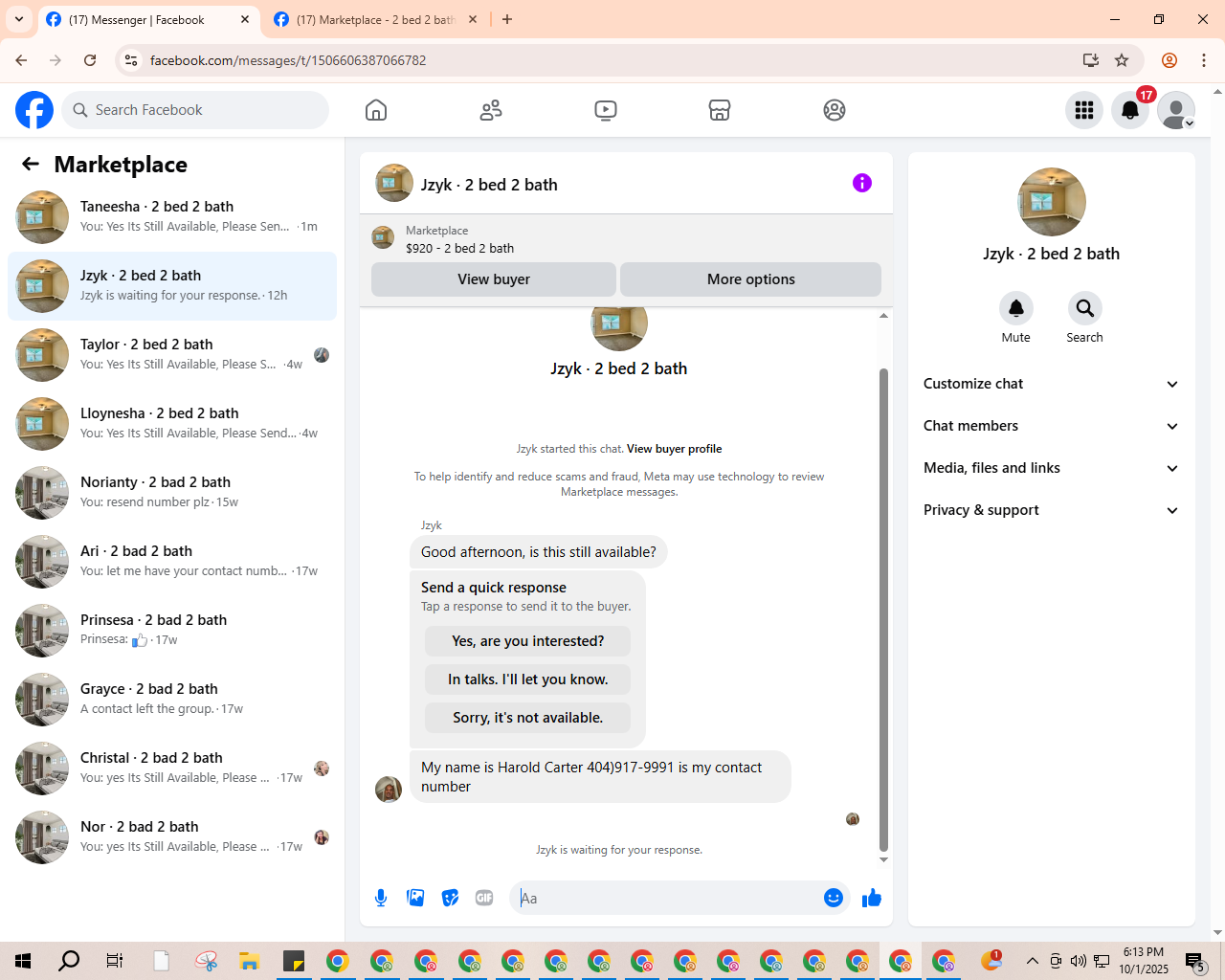Open Chrome three-dot menu

(x=1204, y=60)
